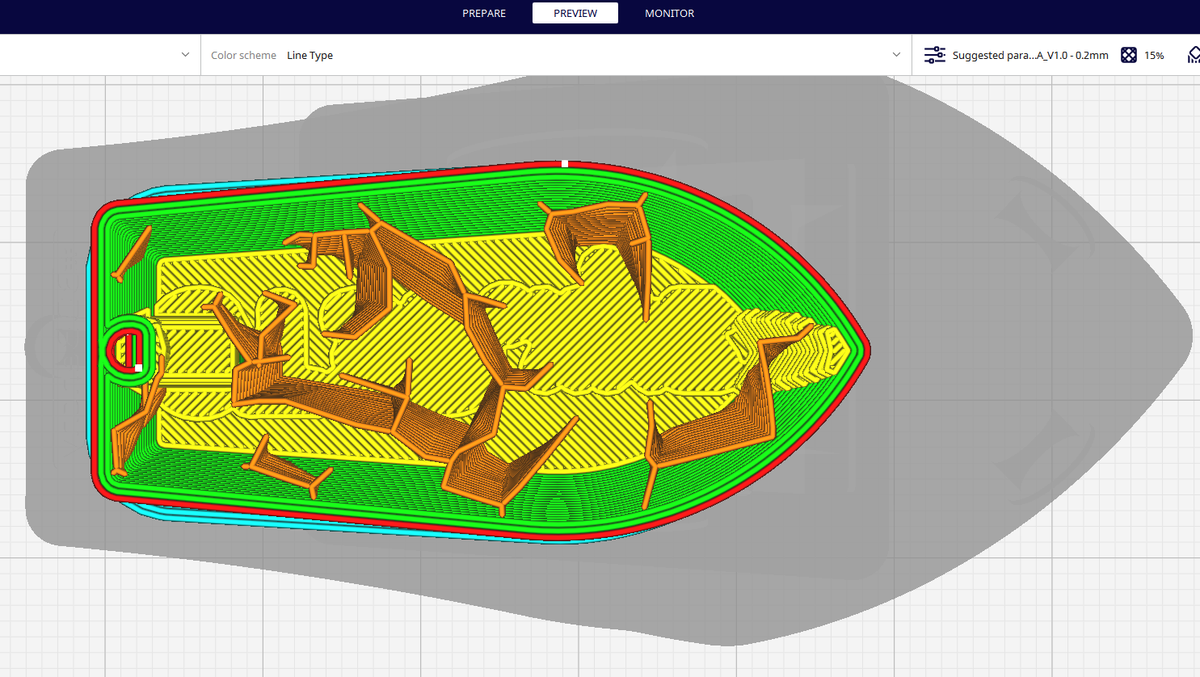Open the Color scheme Line Type dropdown
Image resolution: width=1200 pixels, height=677 pixels.
tap(310, 55)
